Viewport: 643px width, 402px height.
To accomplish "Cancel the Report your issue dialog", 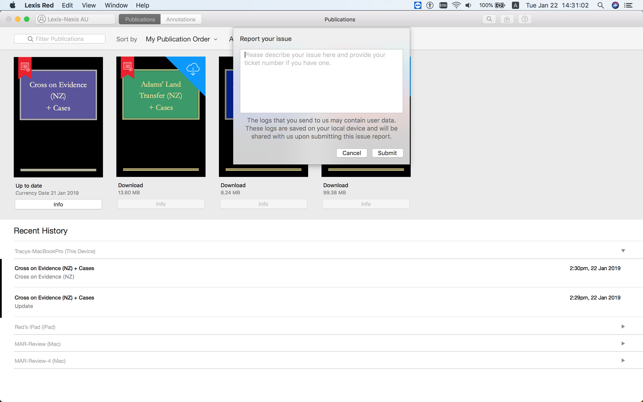I will pos(351,153).
